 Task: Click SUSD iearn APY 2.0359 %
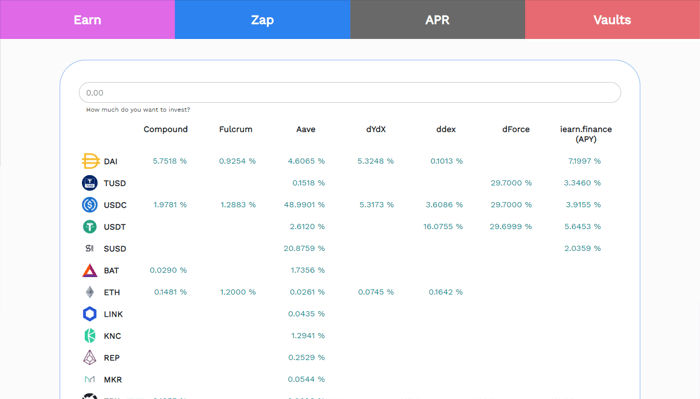(583, 249)
